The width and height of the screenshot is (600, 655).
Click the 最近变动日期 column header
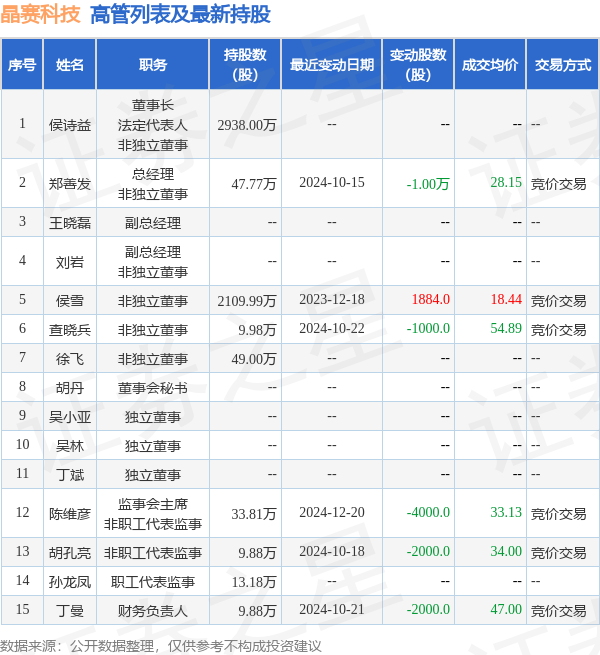(x=332, y=65)
